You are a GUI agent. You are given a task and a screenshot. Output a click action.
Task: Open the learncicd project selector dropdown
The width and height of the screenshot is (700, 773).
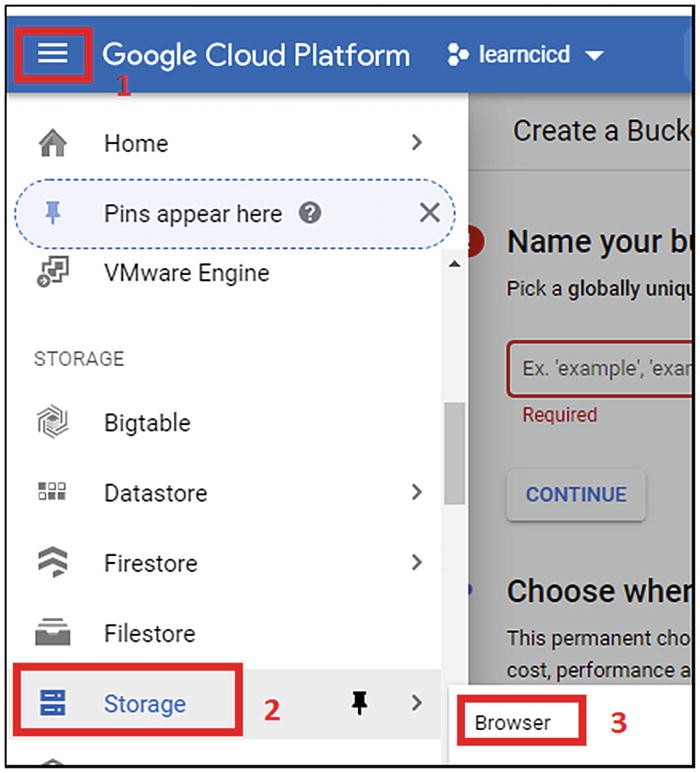coord(526,55)
